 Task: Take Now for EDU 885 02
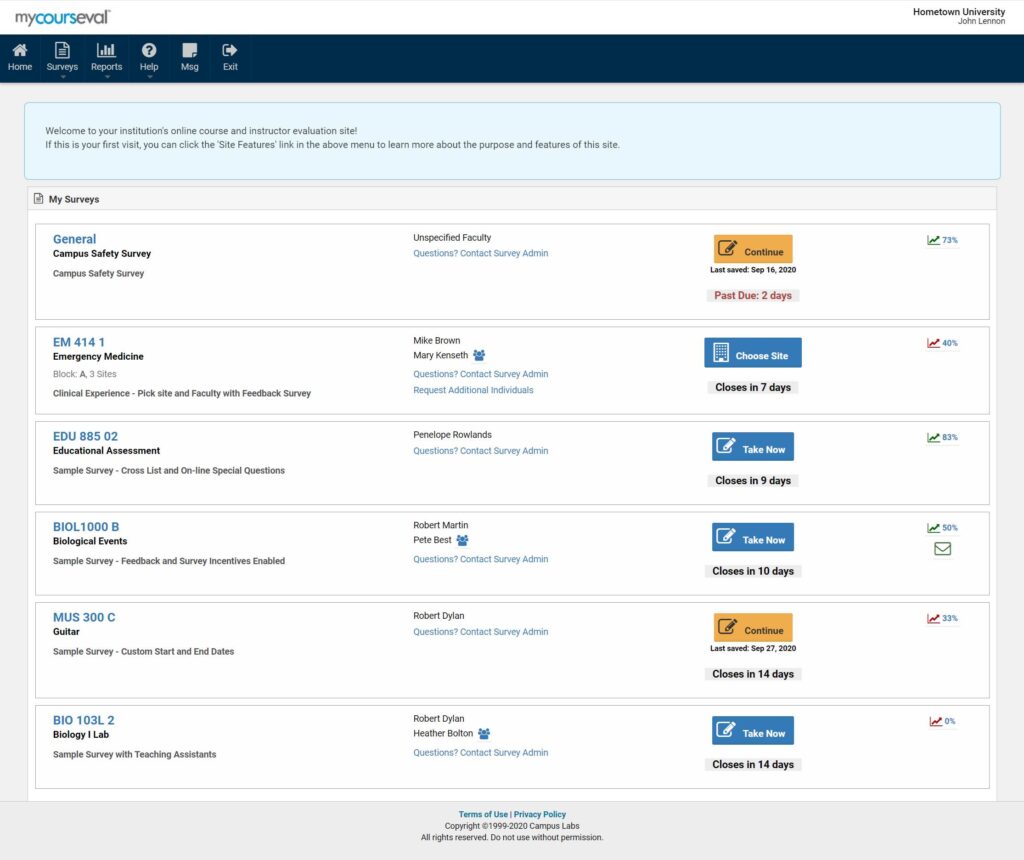tap(753, 447)
